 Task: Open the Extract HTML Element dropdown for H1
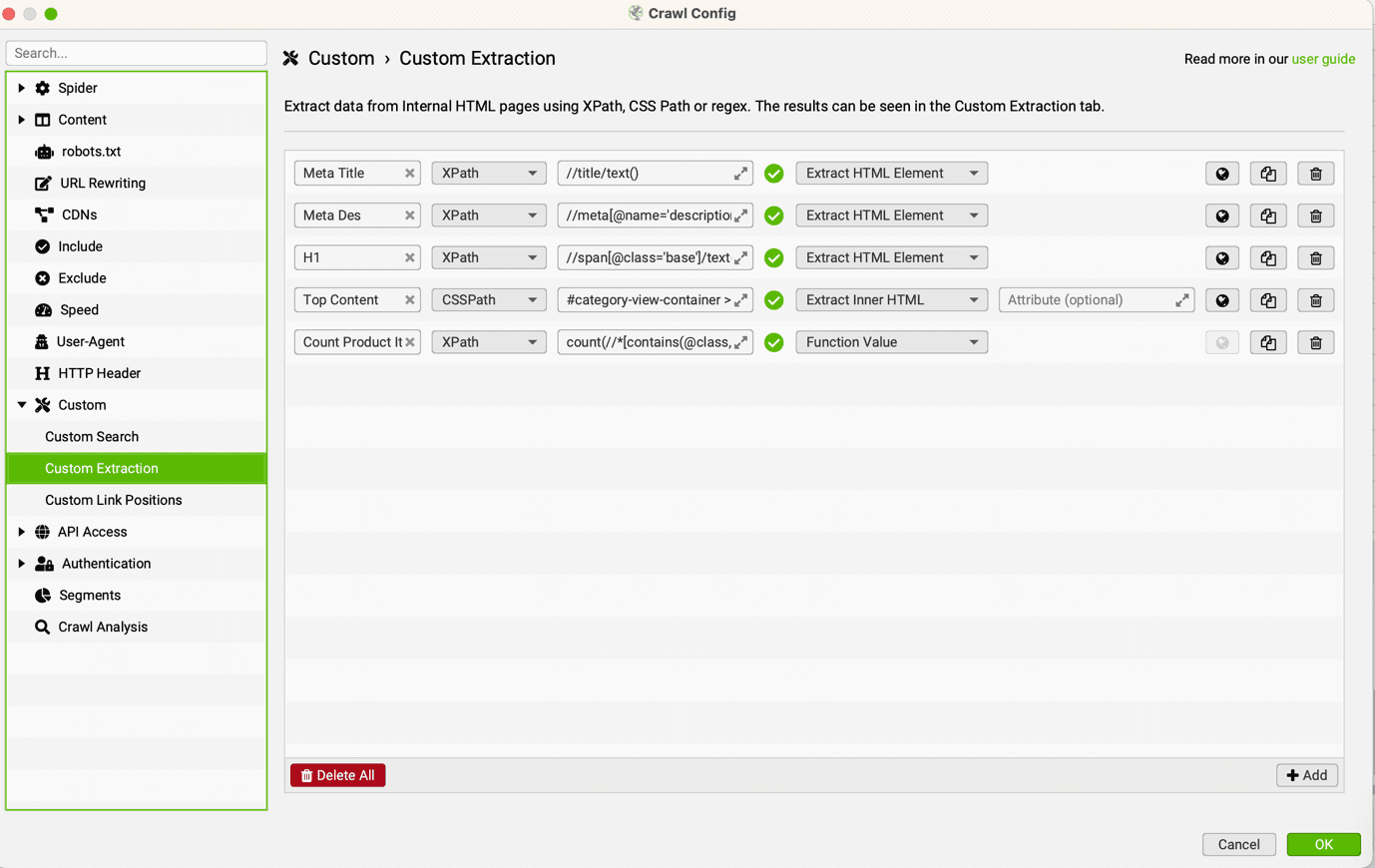[890, 257]
